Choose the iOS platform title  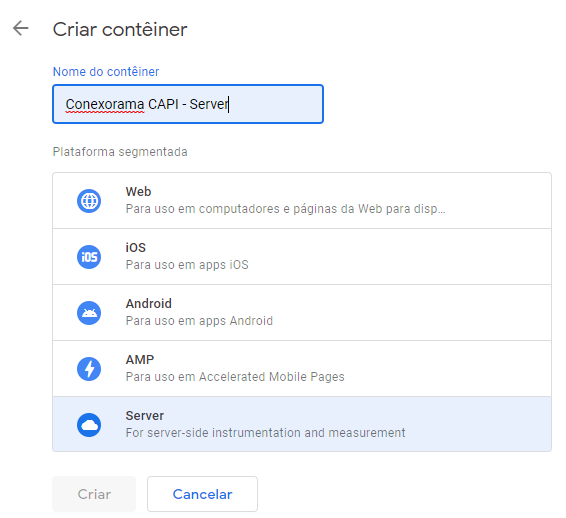point(136,248)
